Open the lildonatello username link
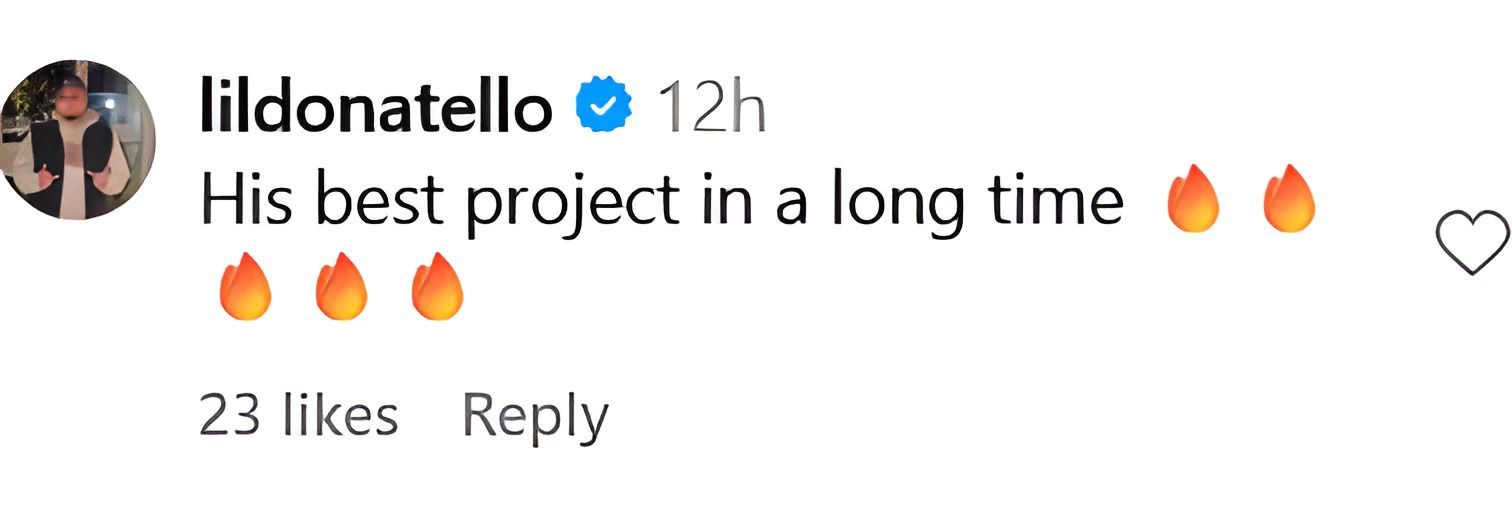The height and width of the screenshot is (508, 1512). click(x=376, y=108)
